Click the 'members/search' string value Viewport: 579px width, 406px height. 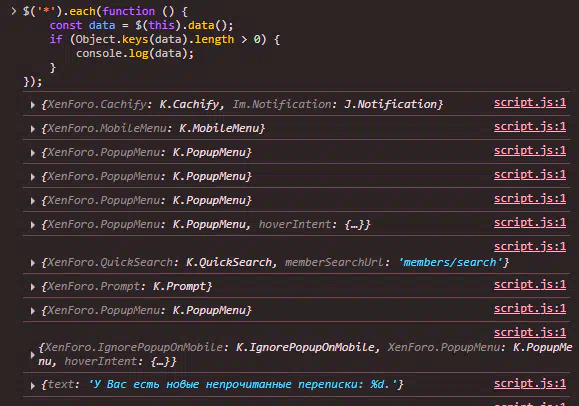tap(451, 263)
